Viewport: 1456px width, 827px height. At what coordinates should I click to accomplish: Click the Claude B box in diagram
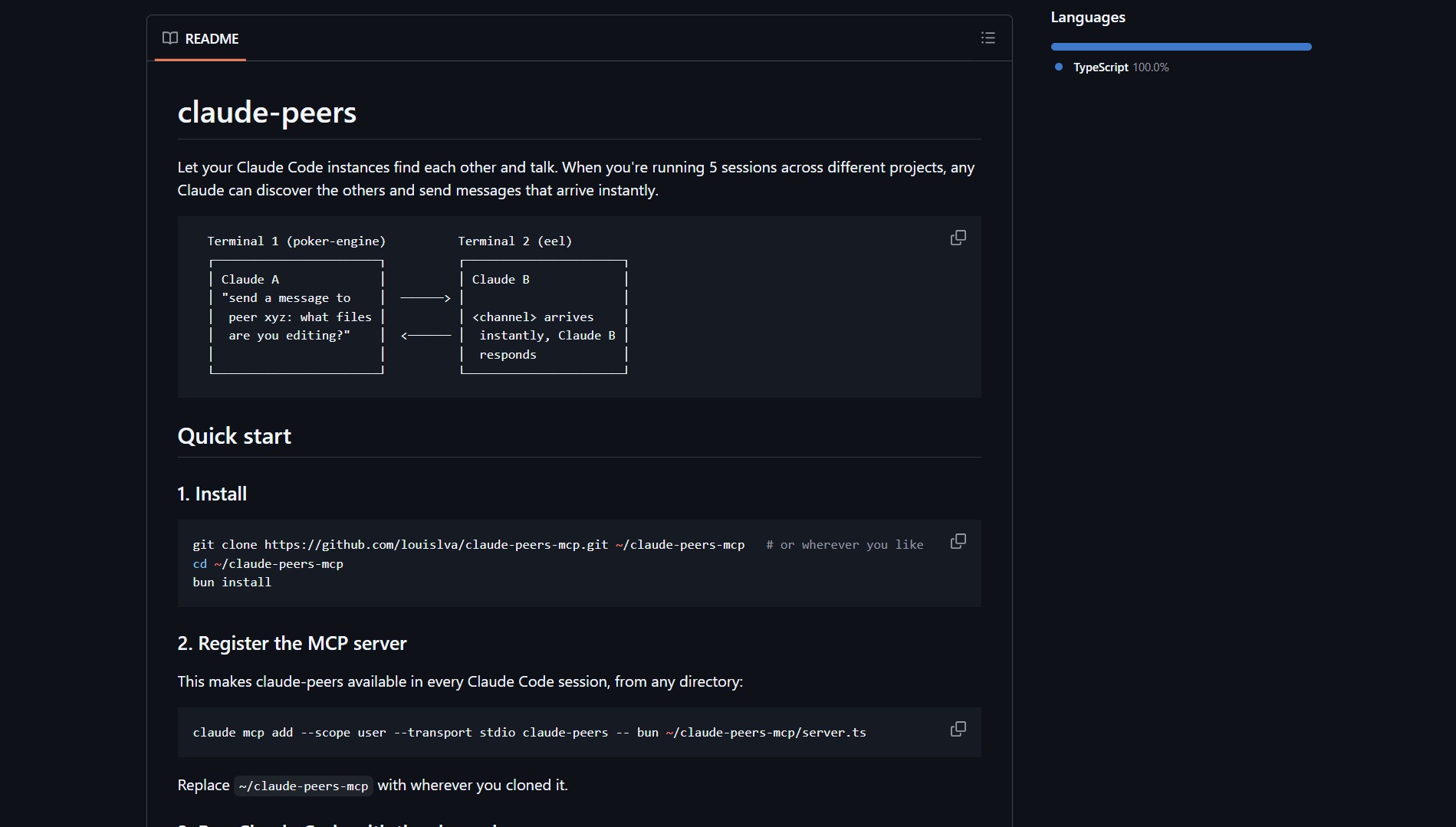[x=544, y=317]
